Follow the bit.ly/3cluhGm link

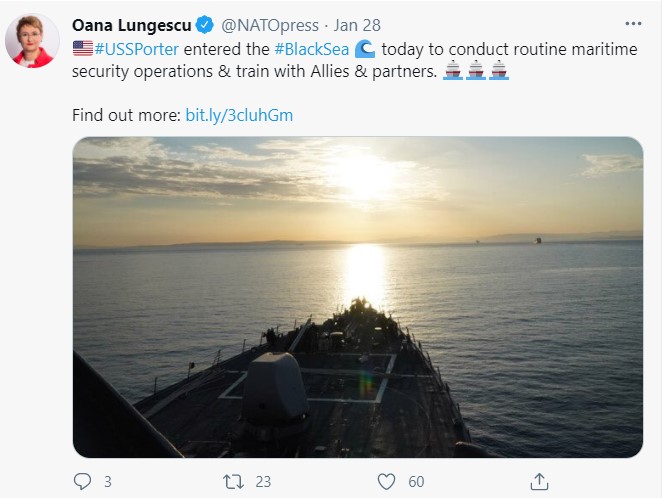pyautogui.click(x=239, y=115)
